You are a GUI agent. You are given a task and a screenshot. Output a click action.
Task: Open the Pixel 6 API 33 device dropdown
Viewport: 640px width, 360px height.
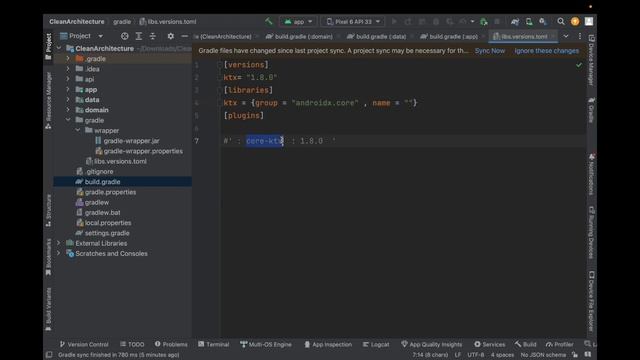[353, 22]
